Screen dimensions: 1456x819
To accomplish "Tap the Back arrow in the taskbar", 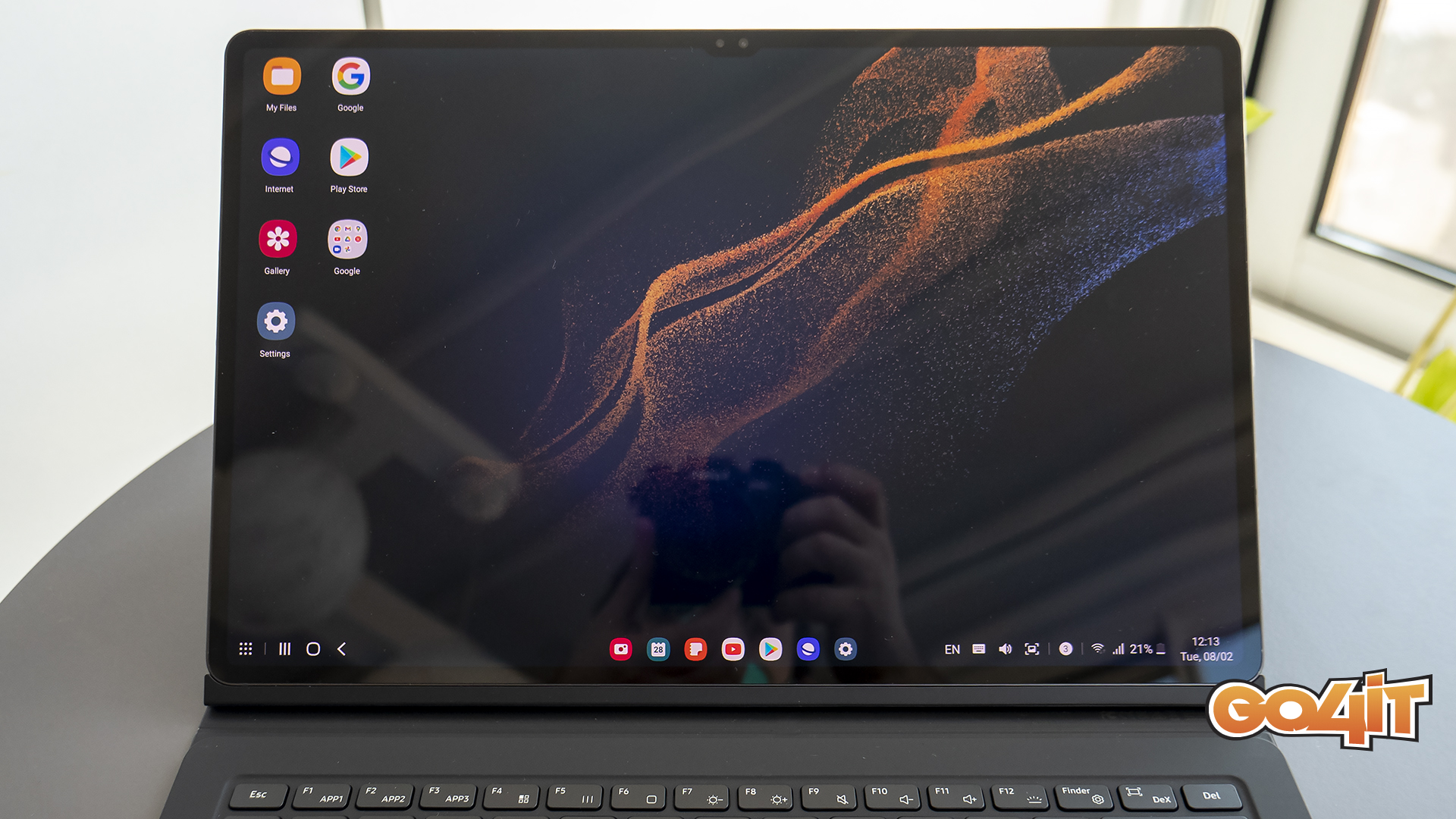I will tap(342, 649).
